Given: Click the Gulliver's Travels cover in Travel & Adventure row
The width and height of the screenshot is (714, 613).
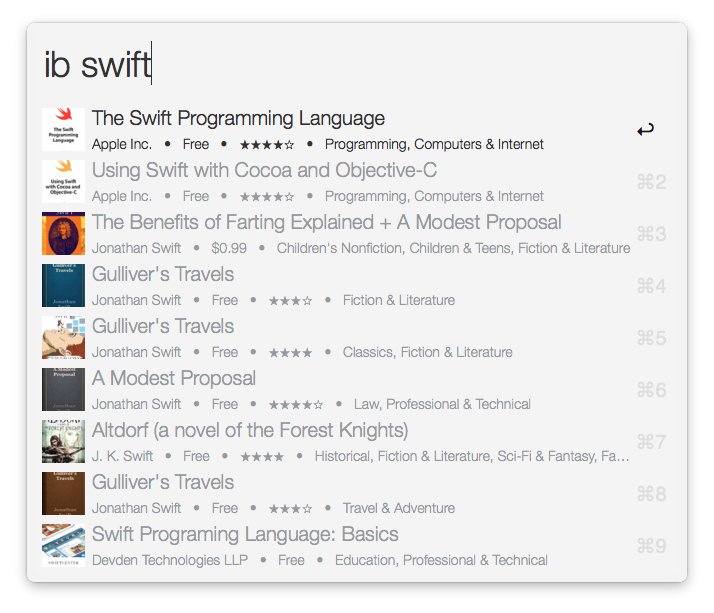Looking at the screenshot, I should coord(63,494).
